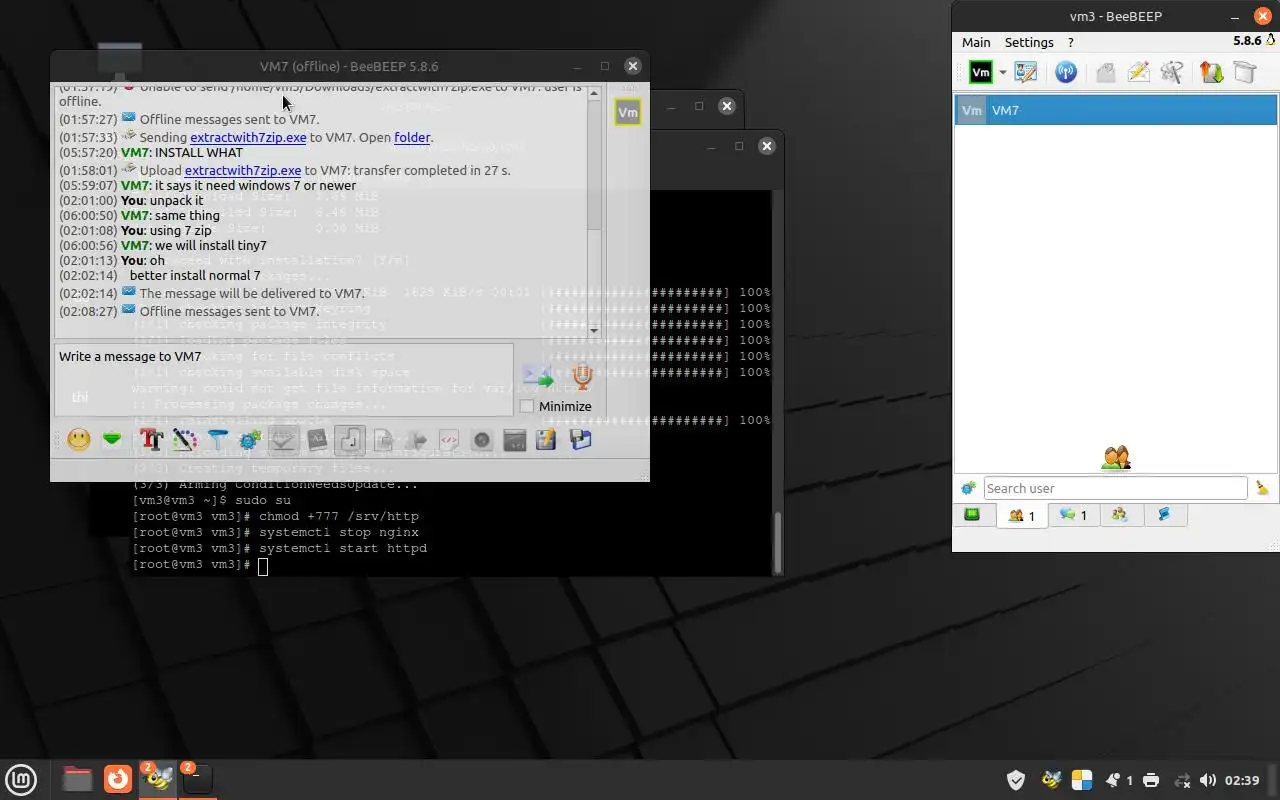Open Firefox from the taskbar

coord(118,778)
